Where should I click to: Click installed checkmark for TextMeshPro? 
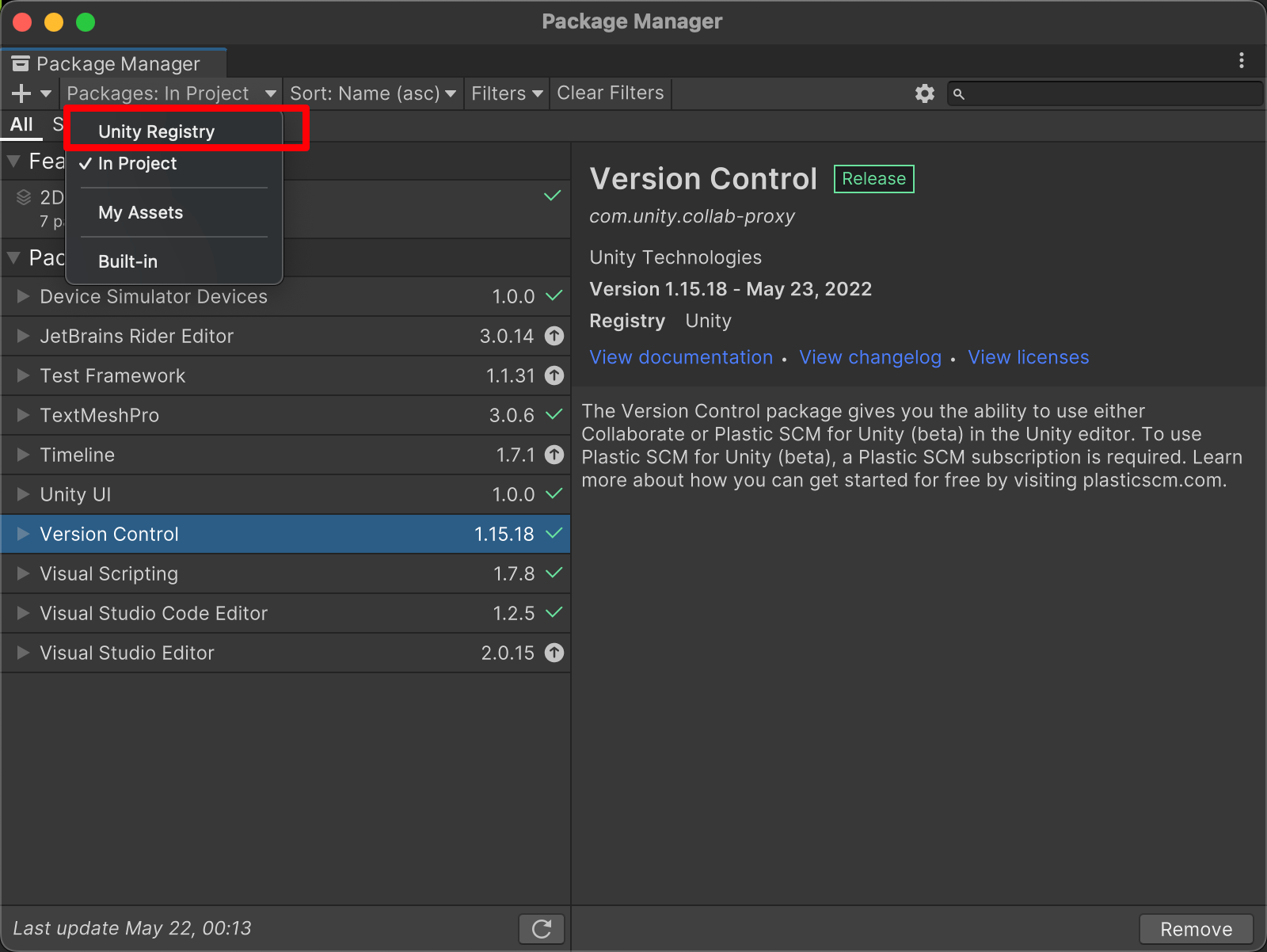point(554,414)
